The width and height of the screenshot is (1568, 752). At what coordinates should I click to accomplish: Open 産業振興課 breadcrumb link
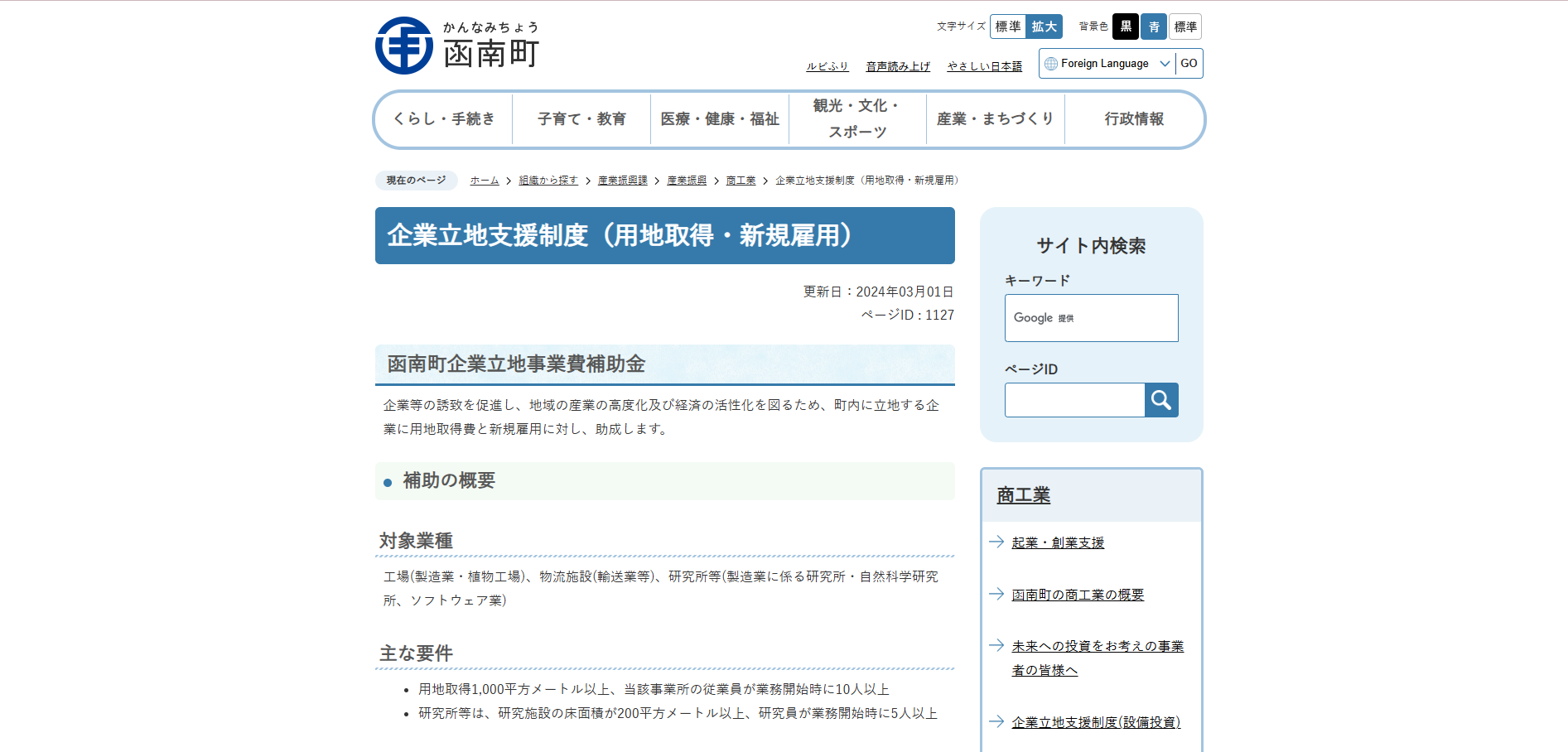pos(623,181)
